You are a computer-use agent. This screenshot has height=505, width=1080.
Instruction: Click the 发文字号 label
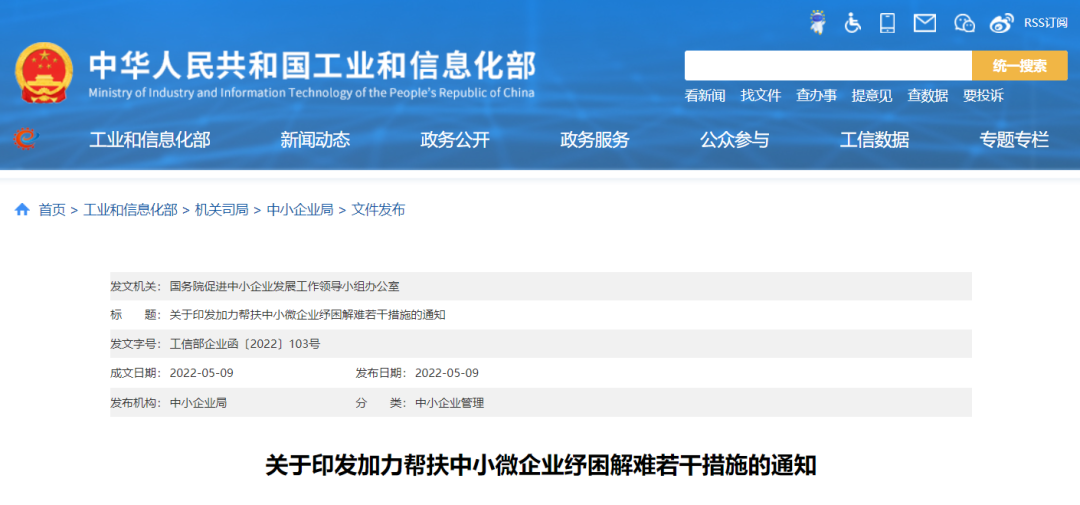point(134,344)
